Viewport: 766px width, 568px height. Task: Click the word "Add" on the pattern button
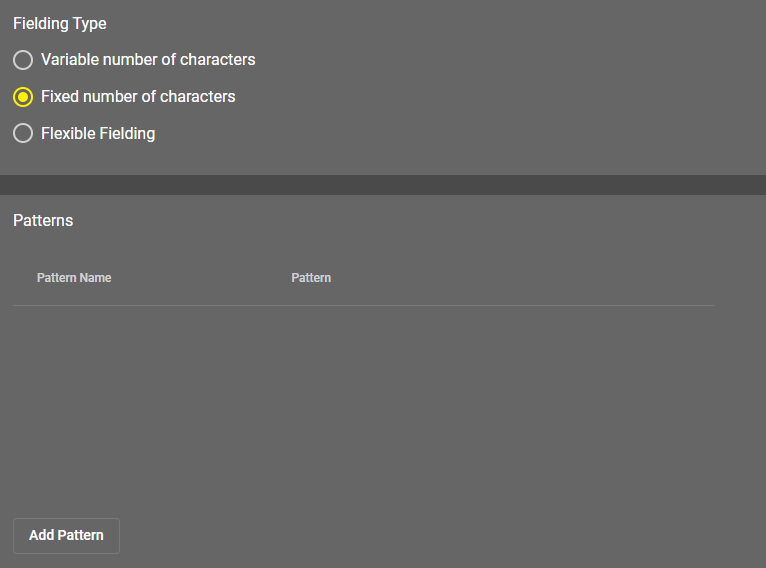[x=41, y=535]
